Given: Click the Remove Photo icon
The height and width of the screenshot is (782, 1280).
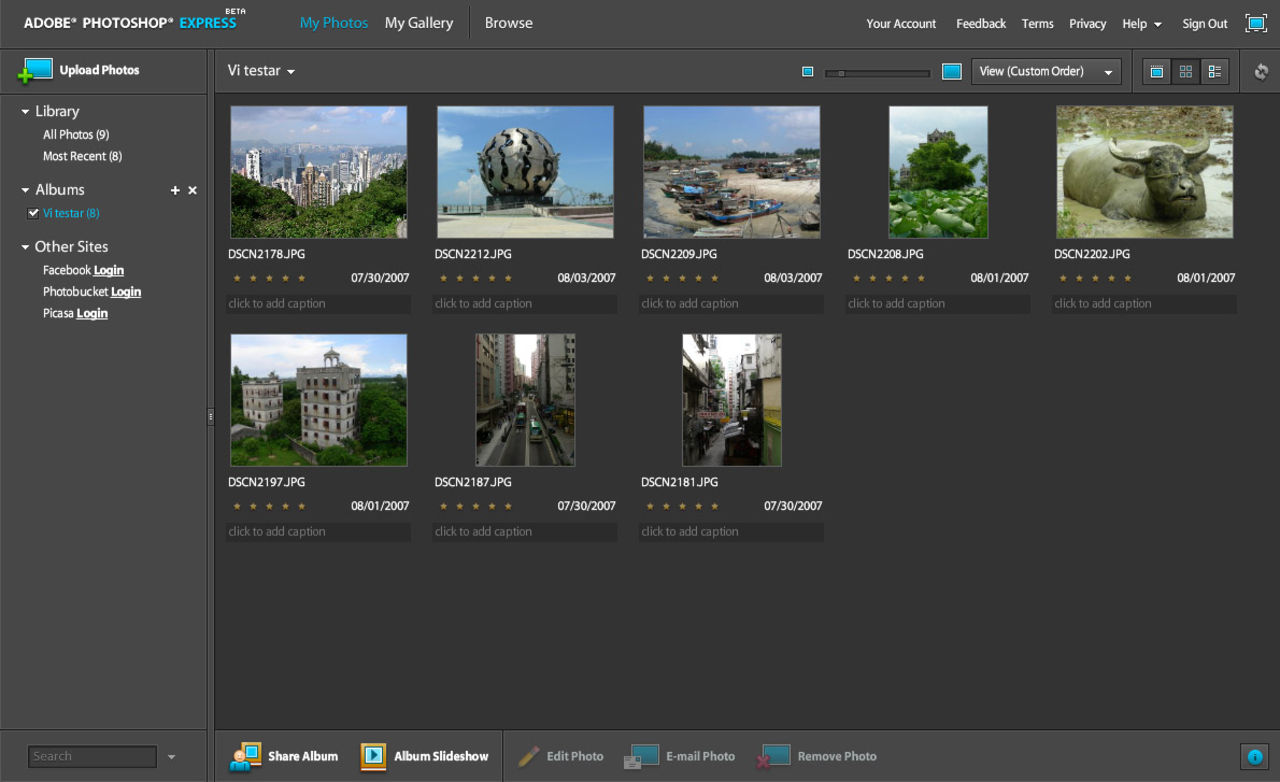Looking at the screenshot, I should (x=773, y=756).
